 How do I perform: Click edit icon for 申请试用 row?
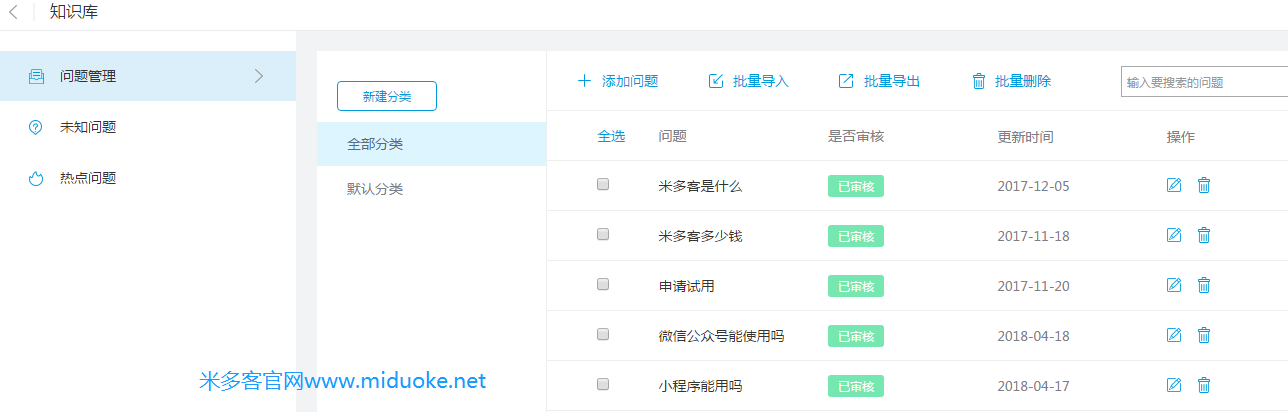coord(1174,285)
